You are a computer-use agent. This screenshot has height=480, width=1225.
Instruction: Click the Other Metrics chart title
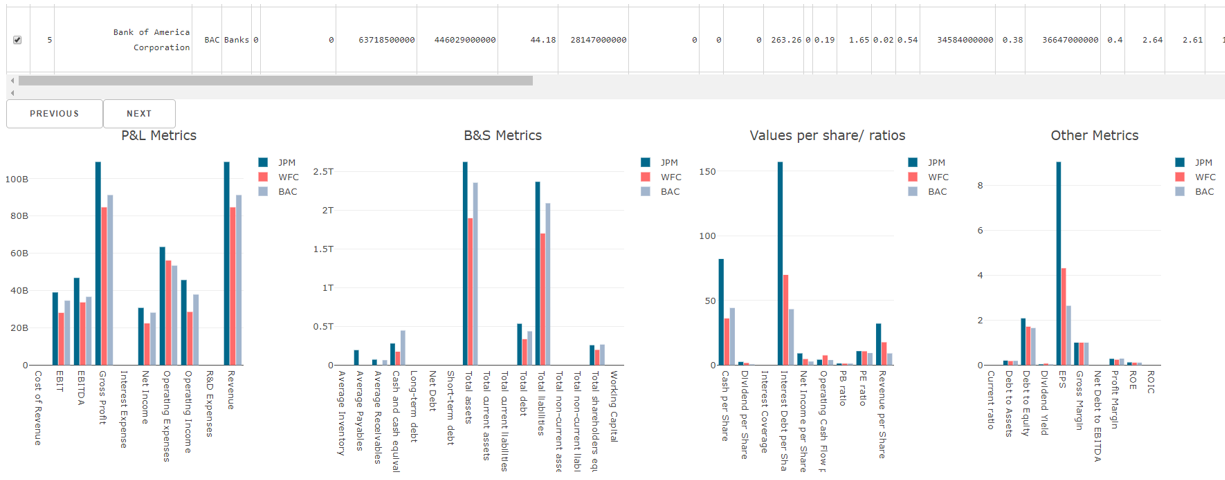pyautogui.click(x=1094, y=135)
